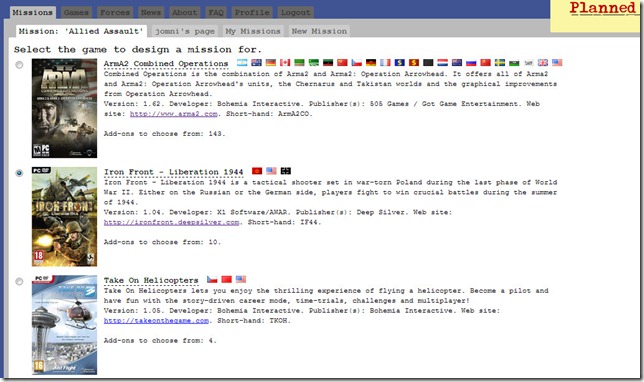Click 'Select the game to design a mission for.' heading
644x382 pixels.
click(x=138, y=50)
